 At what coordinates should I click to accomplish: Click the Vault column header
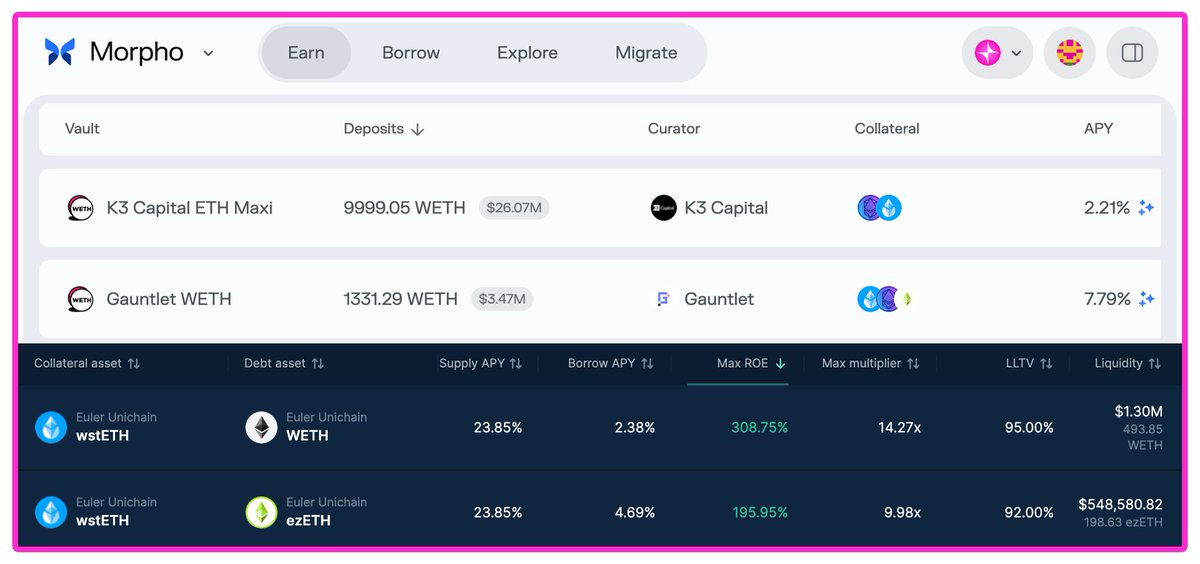82,129
